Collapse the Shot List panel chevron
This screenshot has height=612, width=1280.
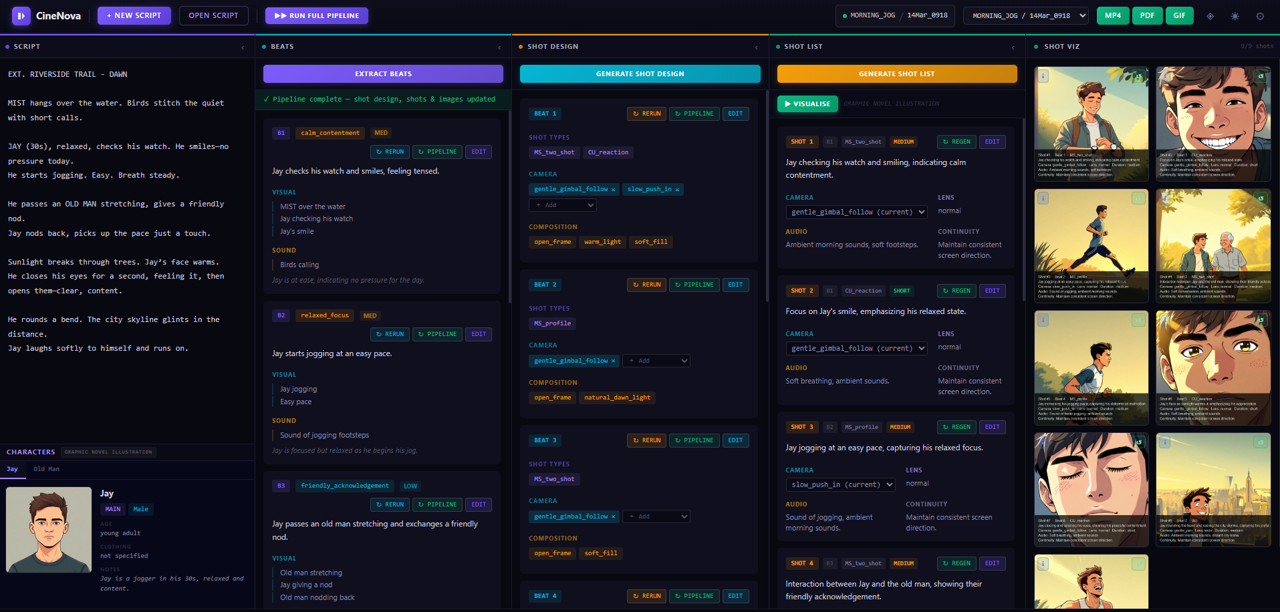click(1013, 47)
